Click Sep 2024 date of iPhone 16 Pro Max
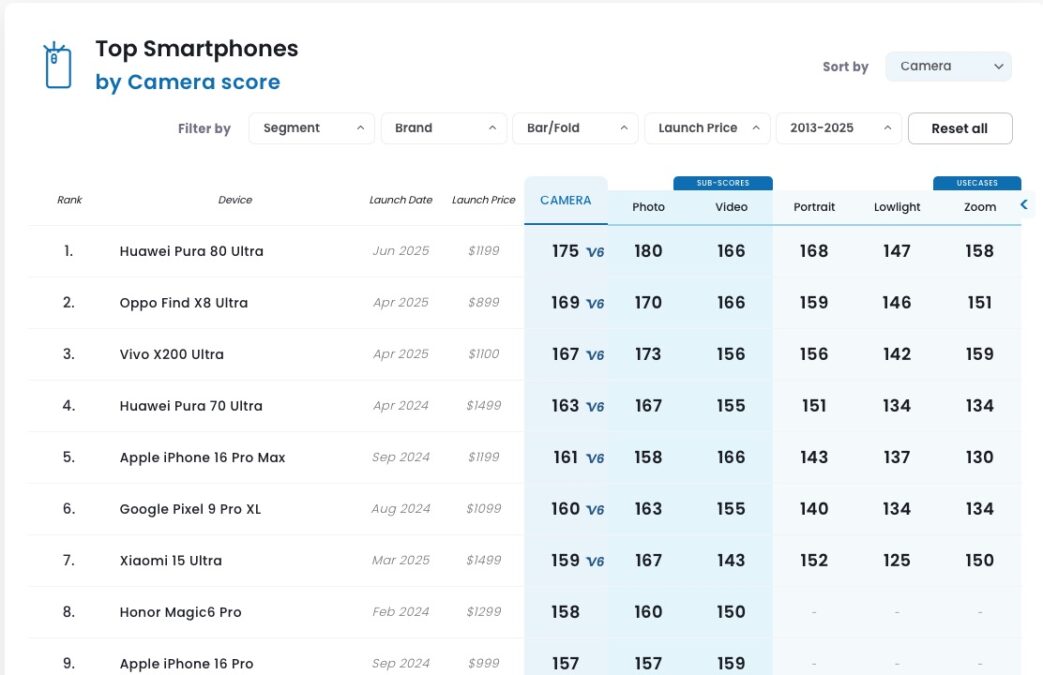Viewport: 1043px width, 675px height. click(x=400, y=458)
